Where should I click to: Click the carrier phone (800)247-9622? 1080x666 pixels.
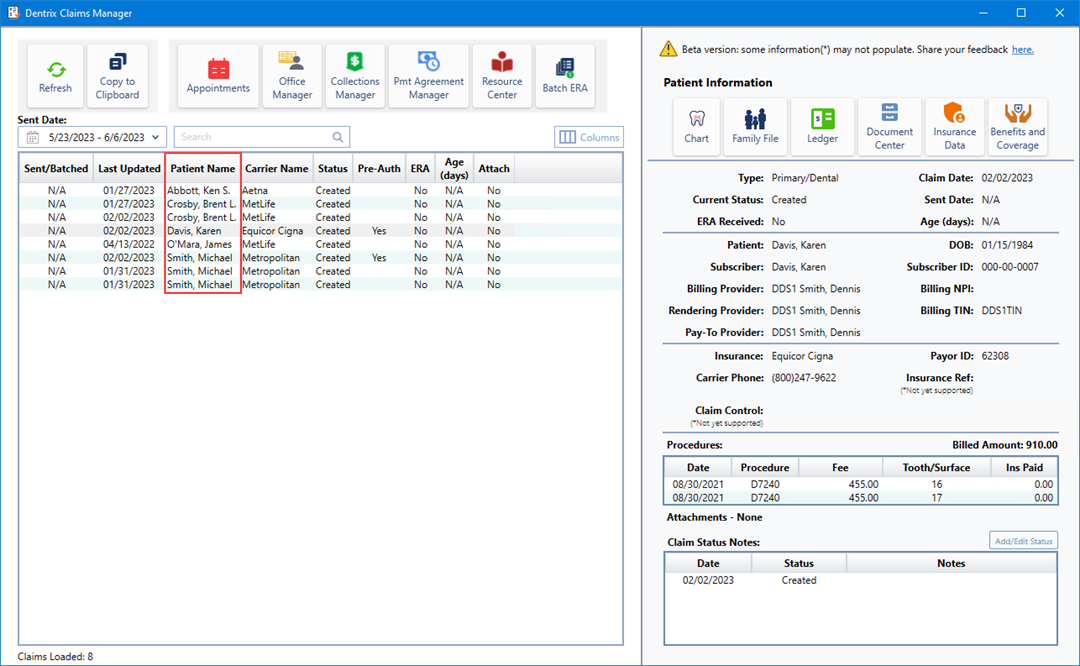pos(804,377)
